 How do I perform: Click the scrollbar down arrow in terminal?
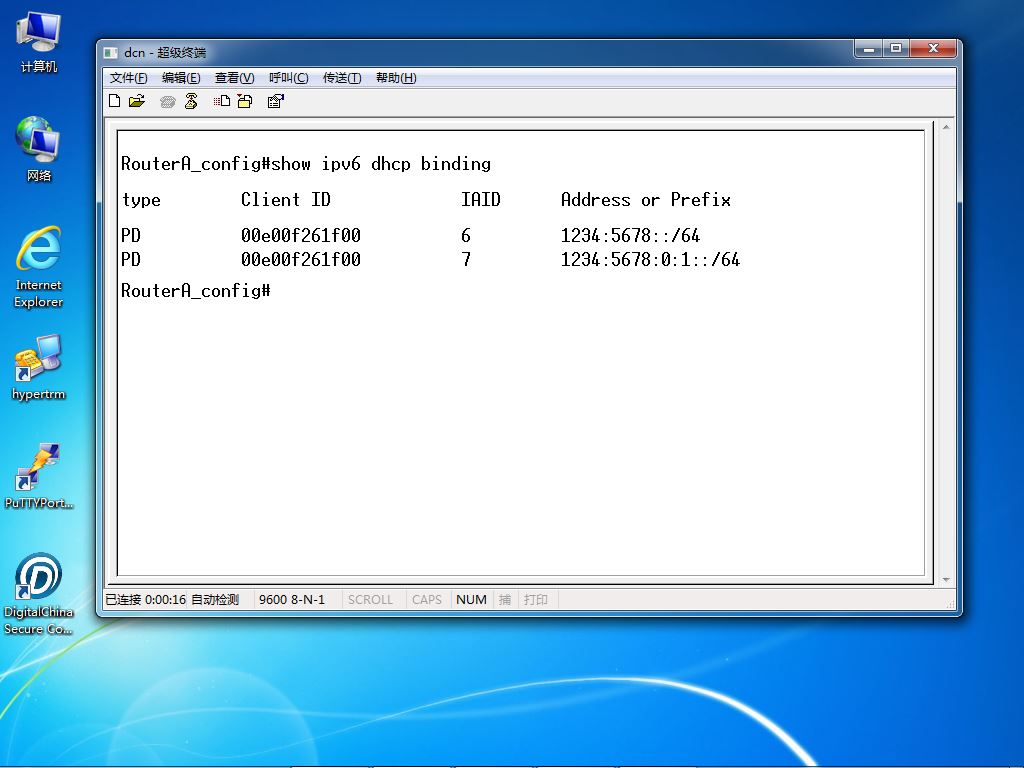pyautogui.click(x=946, y=579)
